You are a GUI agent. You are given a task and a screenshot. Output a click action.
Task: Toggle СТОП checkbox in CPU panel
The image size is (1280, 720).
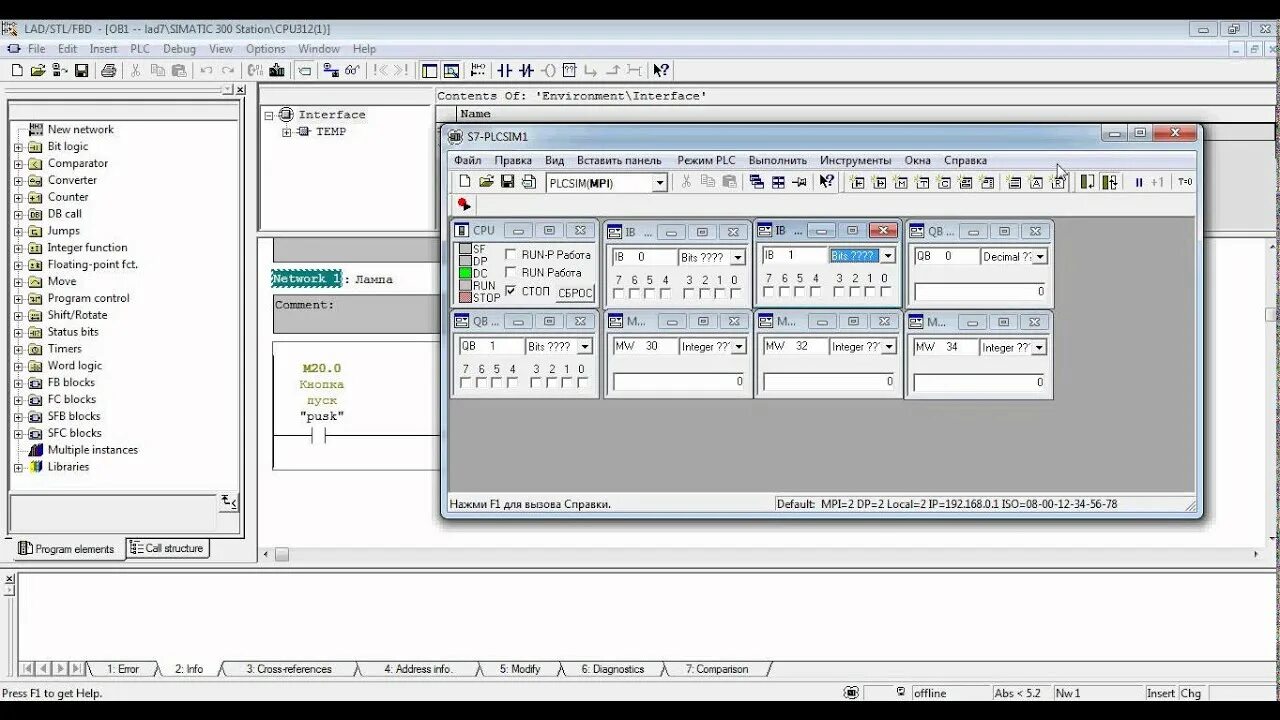(511, 291)
